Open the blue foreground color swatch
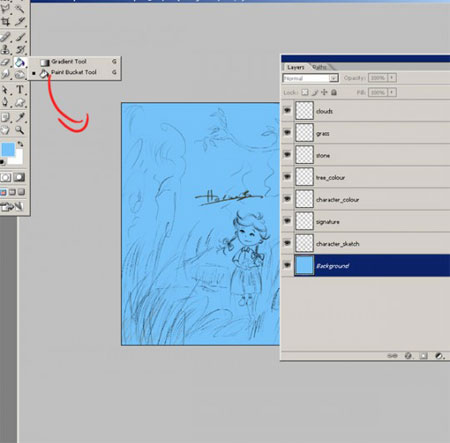 8,149
